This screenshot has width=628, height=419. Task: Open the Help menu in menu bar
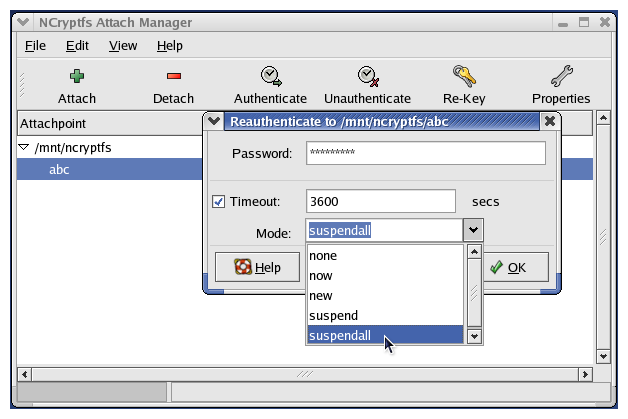tap(170, 46)
